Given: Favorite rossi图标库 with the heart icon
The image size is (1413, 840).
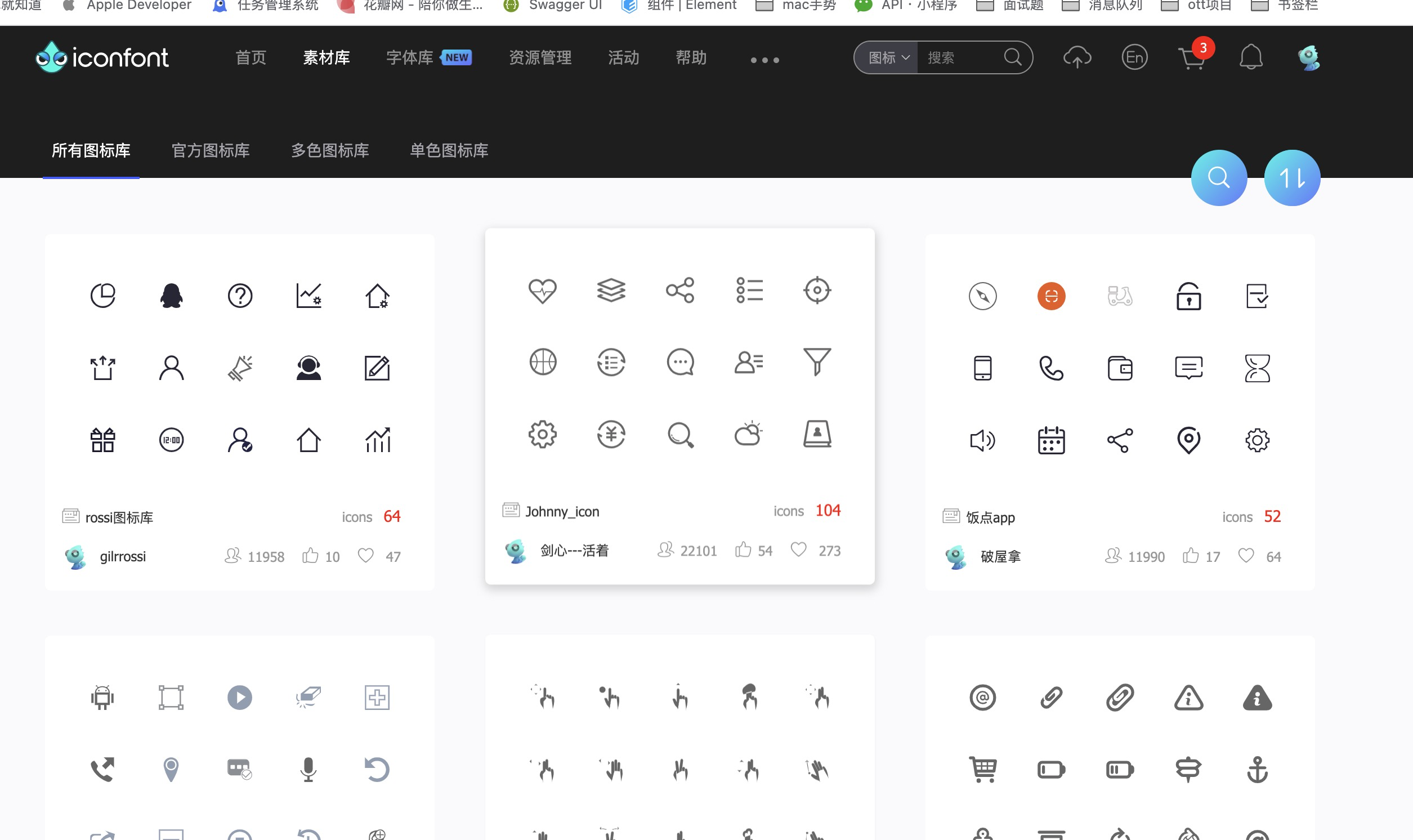Looking at the screenshot, I should click(x=365, y=556).
